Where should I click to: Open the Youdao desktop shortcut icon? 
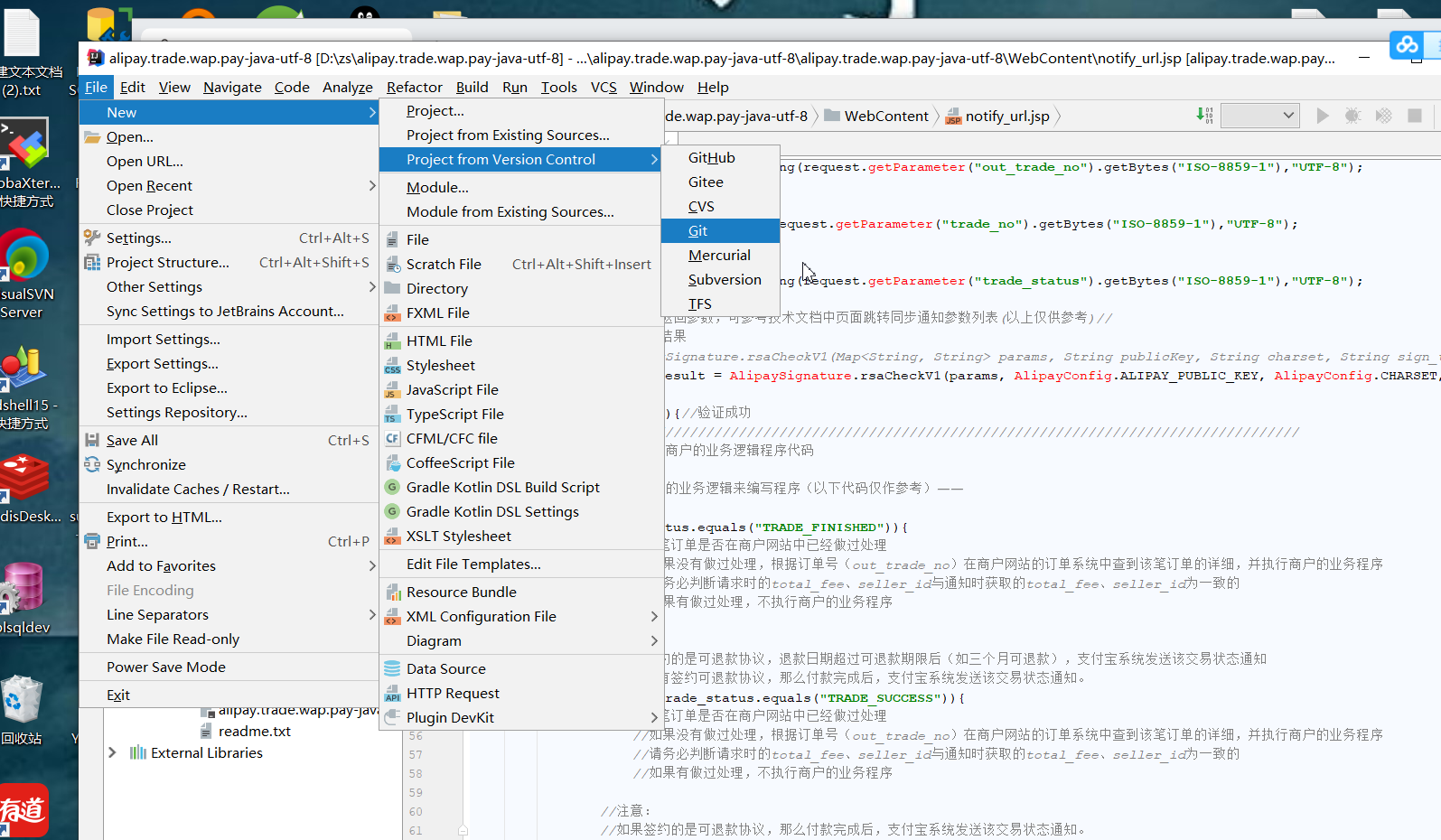click(23, 810)
